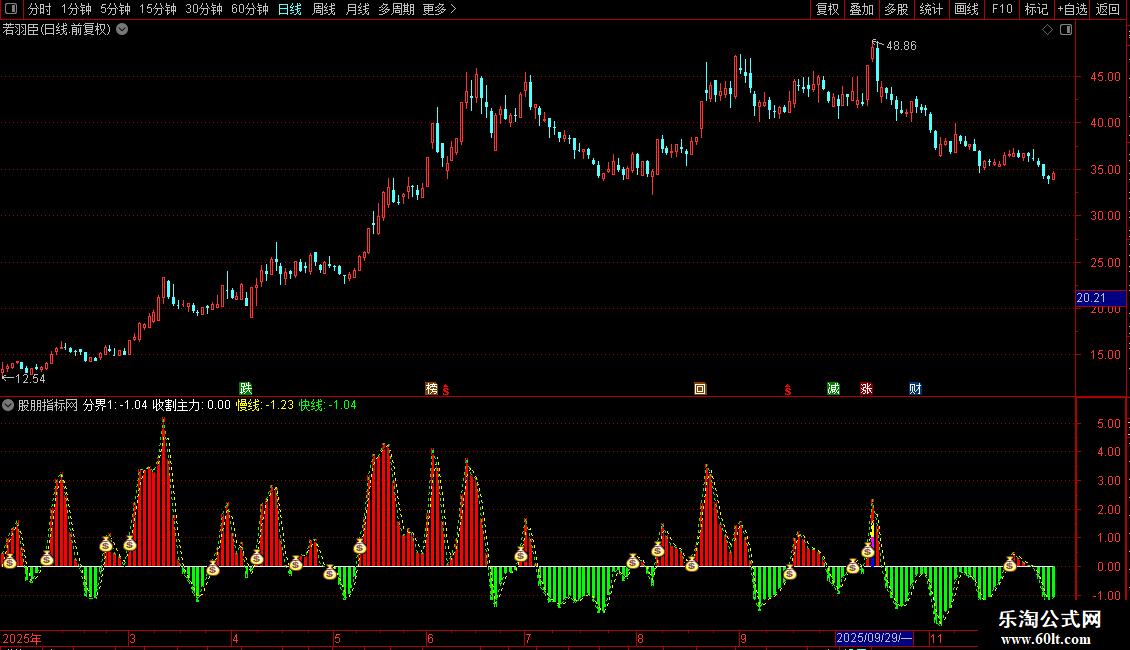Add stock with +自选 button
This screenshot has width=1130, height=650.
(x=1072, y=9)
